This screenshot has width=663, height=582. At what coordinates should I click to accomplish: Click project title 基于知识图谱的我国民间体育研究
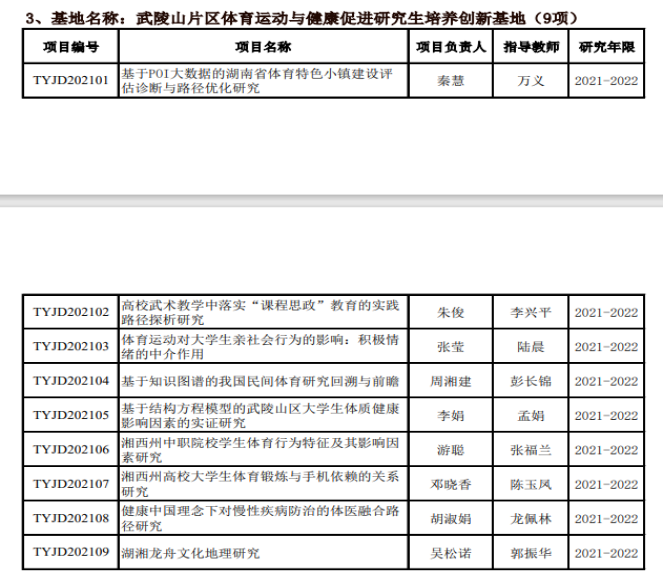tap(260, 382)
